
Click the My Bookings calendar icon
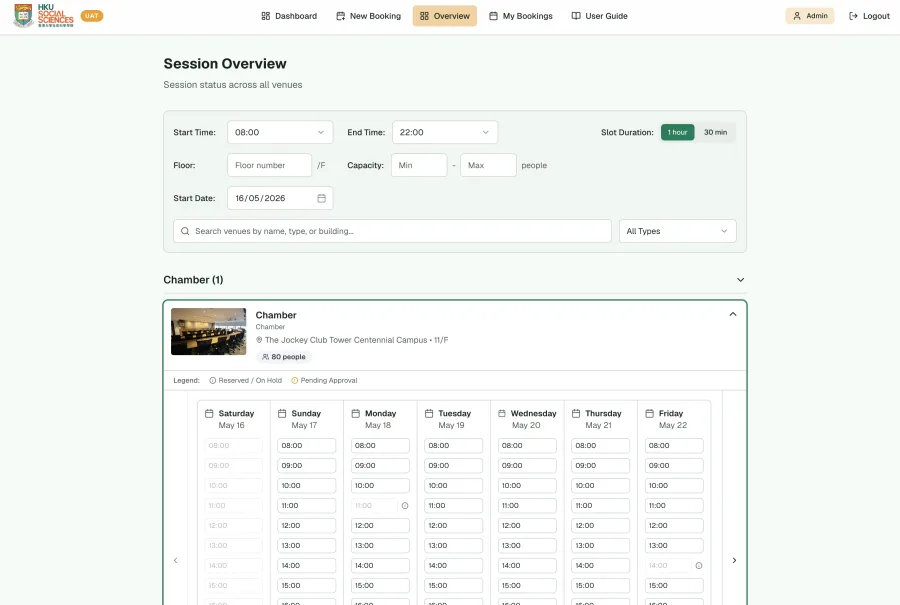tap(493, 16)
